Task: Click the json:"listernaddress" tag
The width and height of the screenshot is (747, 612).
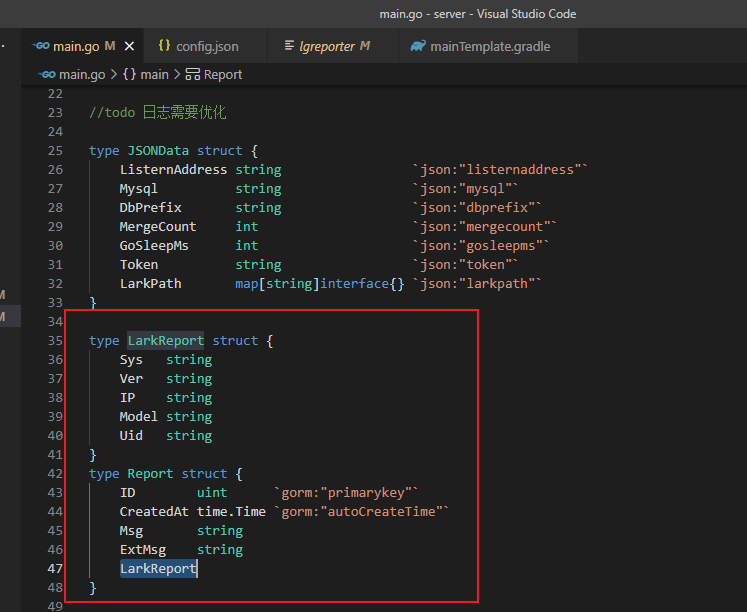Action: tap(500, 170)
